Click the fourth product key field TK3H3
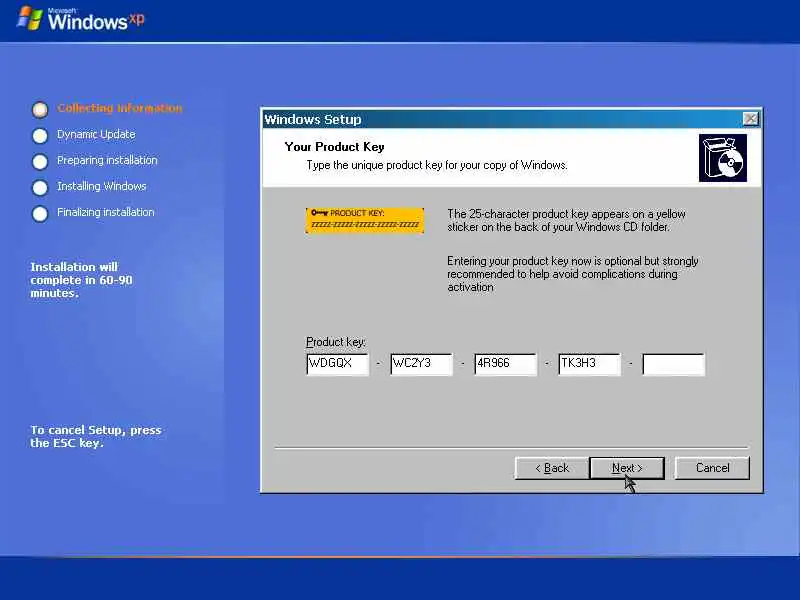Viewport: 800px width, 600px height. (x=589, y=364)
